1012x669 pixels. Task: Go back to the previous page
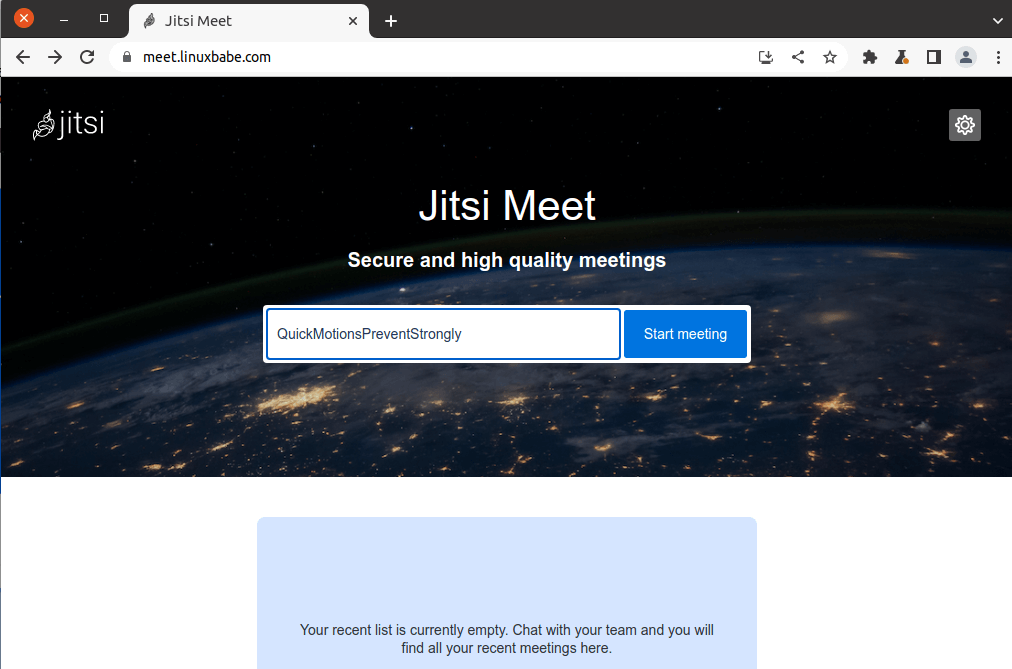tap(23, 57)
